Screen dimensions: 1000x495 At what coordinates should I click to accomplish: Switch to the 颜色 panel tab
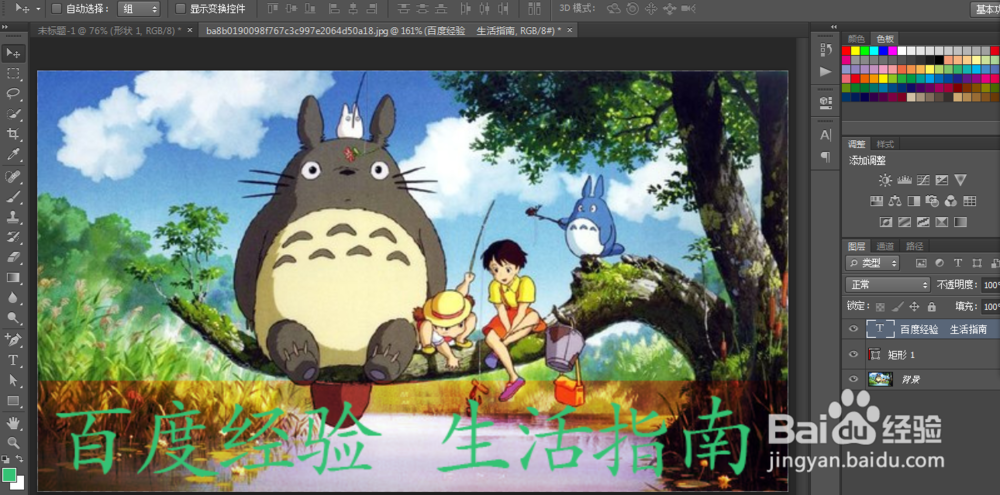coord(857,38)
